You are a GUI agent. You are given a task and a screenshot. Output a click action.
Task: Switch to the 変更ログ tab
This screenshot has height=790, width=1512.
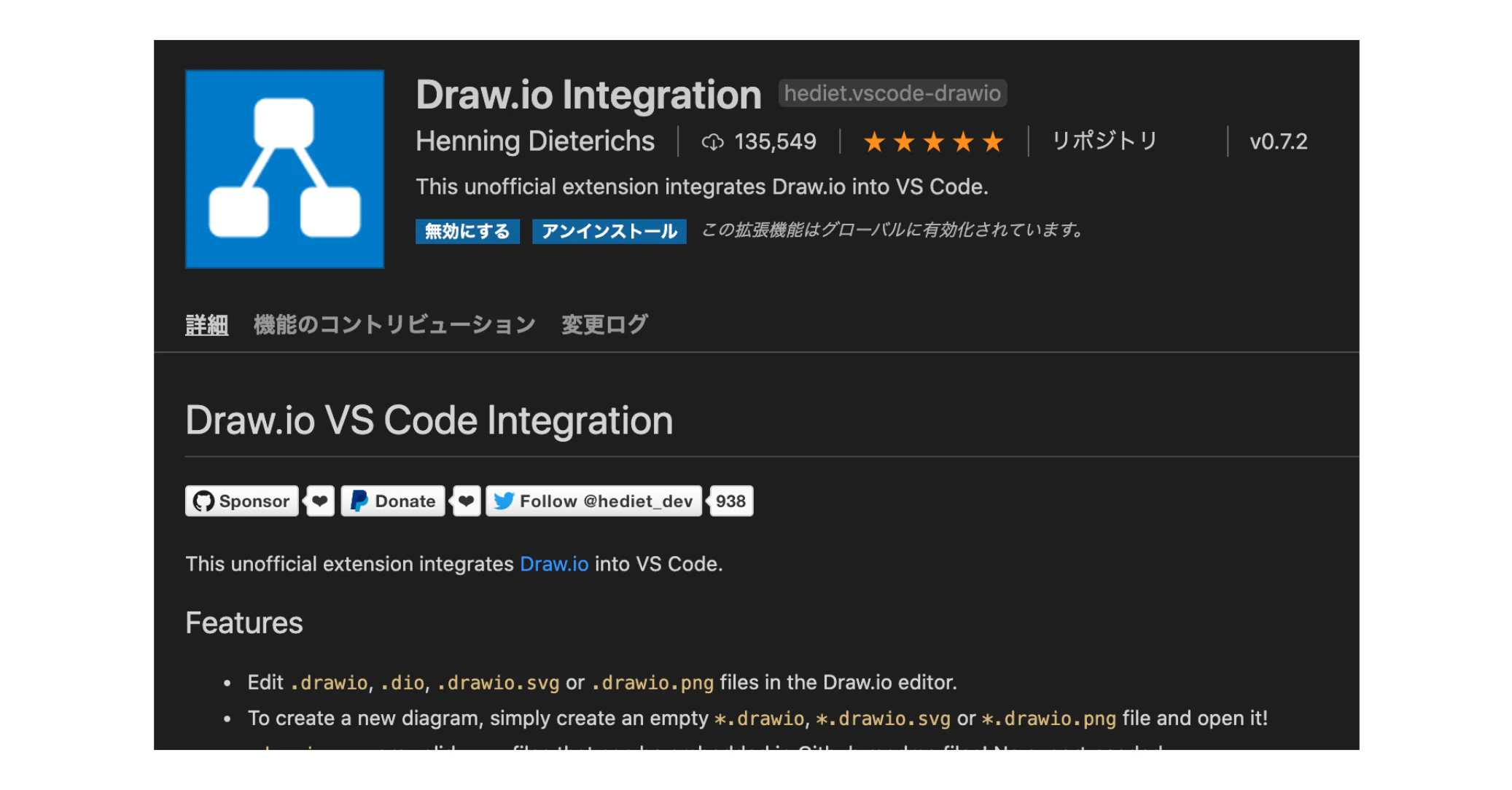604,325
